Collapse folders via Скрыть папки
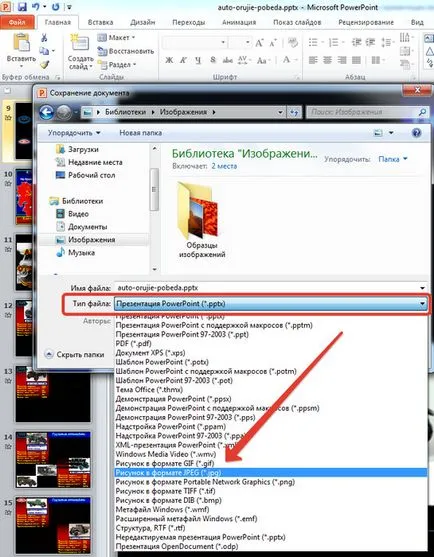The image size is (434, 557). click(x=75, y=355)
